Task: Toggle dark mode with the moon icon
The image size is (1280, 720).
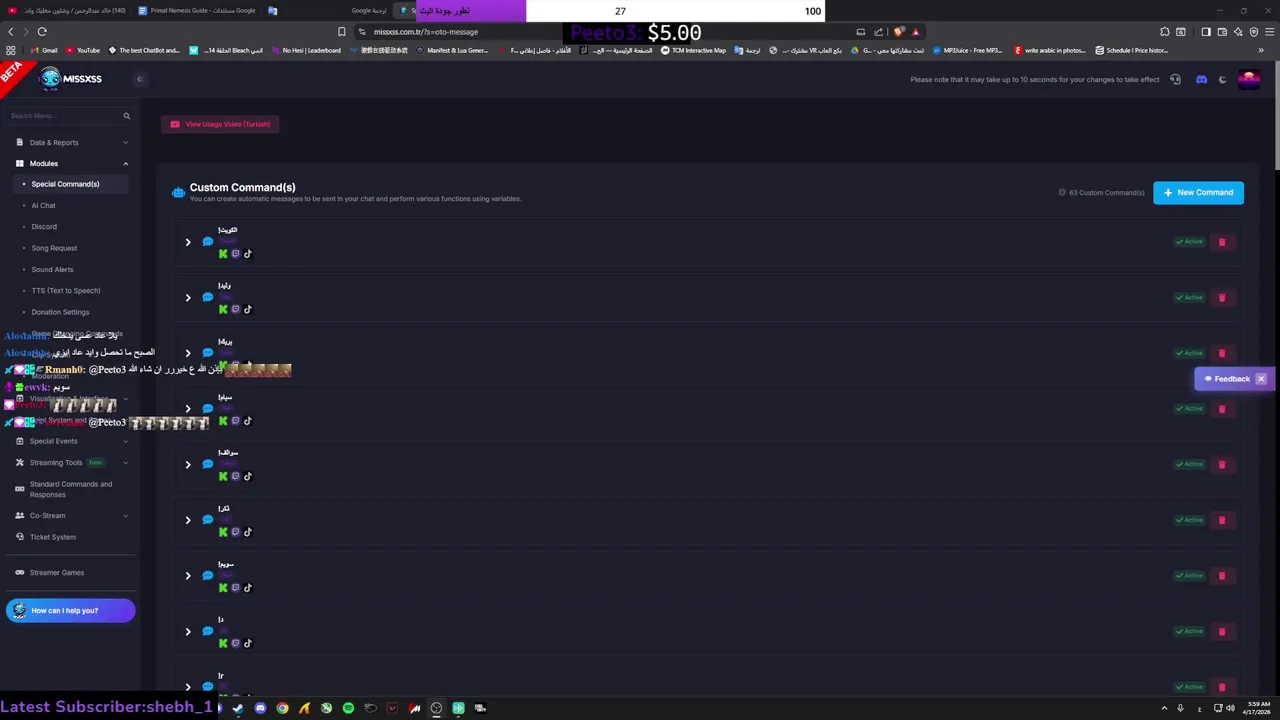Action: click(x=1222, y=80)
